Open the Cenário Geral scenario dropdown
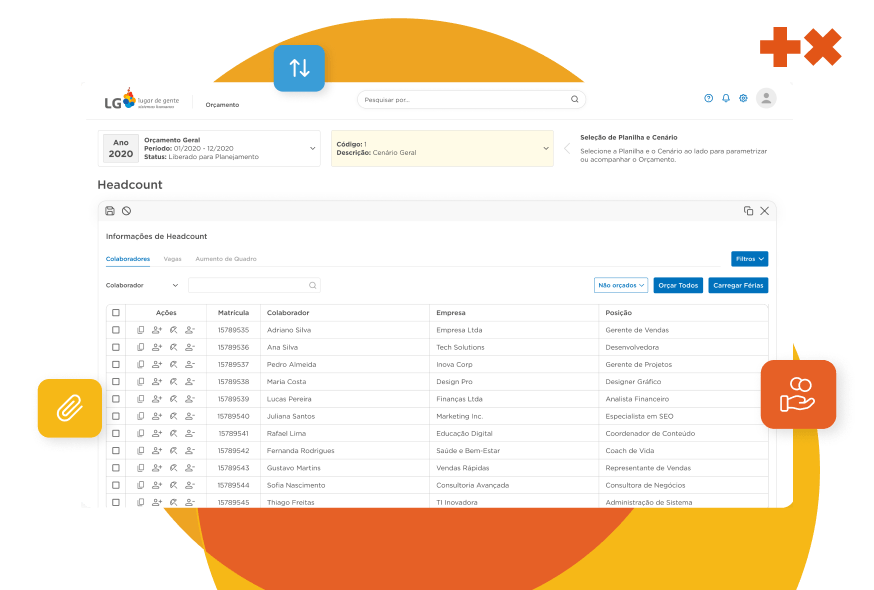The width and height of the screenshot is (874, 590). point(546,148)
